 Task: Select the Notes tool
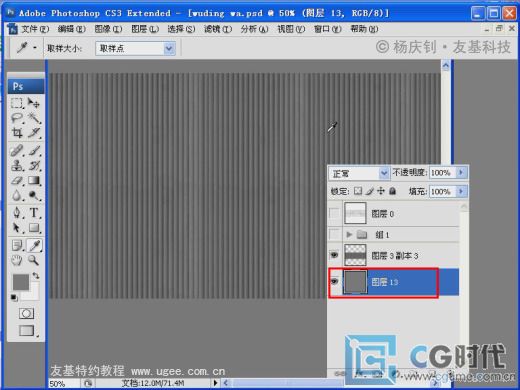[x=17, y=245]
